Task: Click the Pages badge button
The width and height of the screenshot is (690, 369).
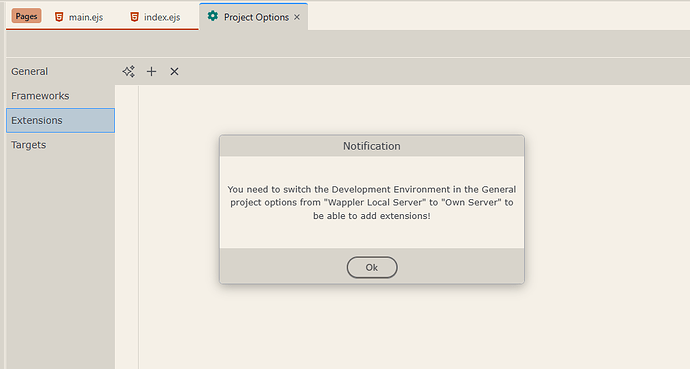Action: (26, 16)
